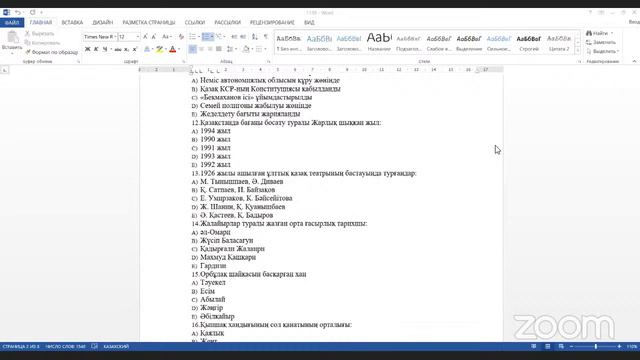Click the Increase Indent icon

[x=243, y=37]
